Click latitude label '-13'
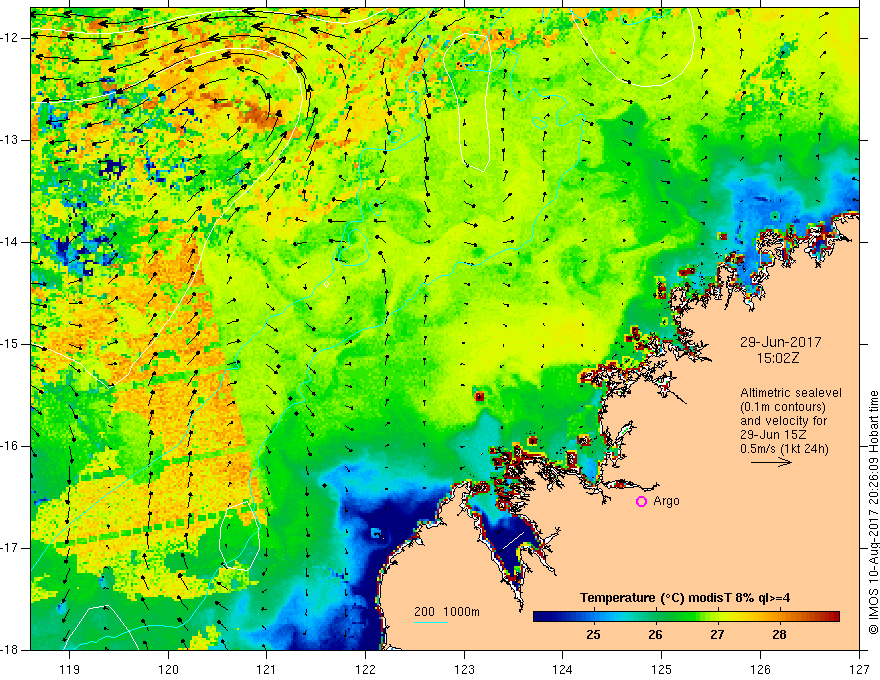This screenshot has width=880, height=680. 11,140
